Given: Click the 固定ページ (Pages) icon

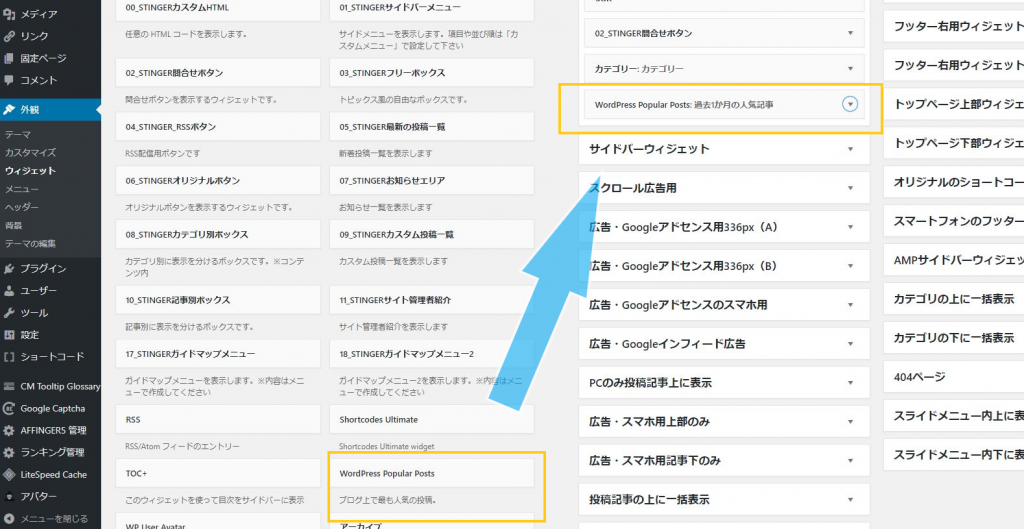Looking at the screenshot, I should (9, 58).
